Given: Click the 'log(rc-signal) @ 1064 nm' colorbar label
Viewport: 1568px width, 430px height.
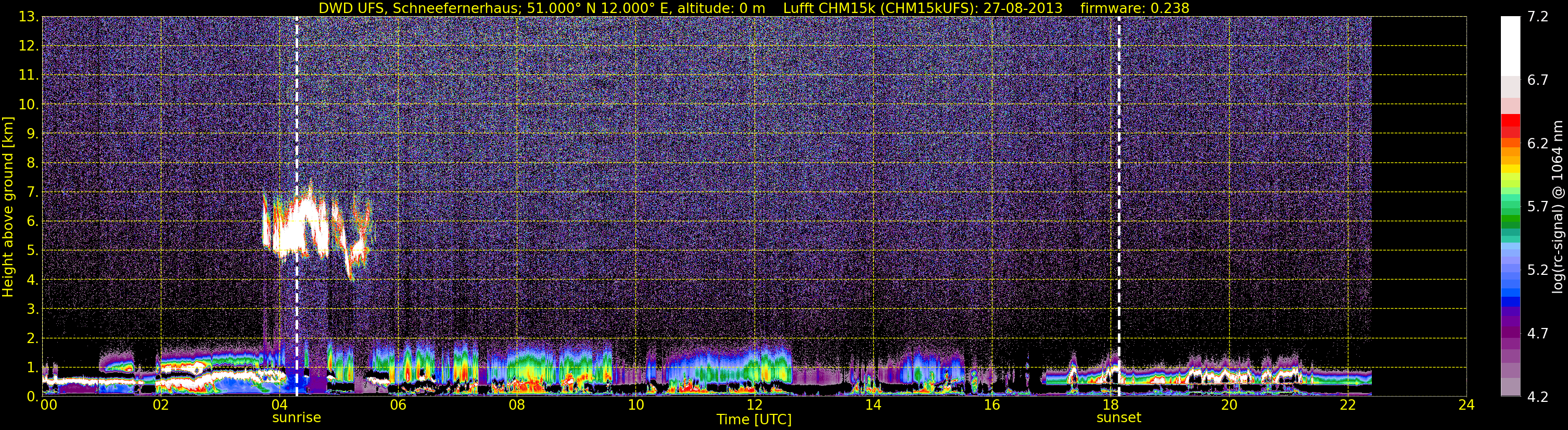Looking at the screenshot, I should (1557, 207).
